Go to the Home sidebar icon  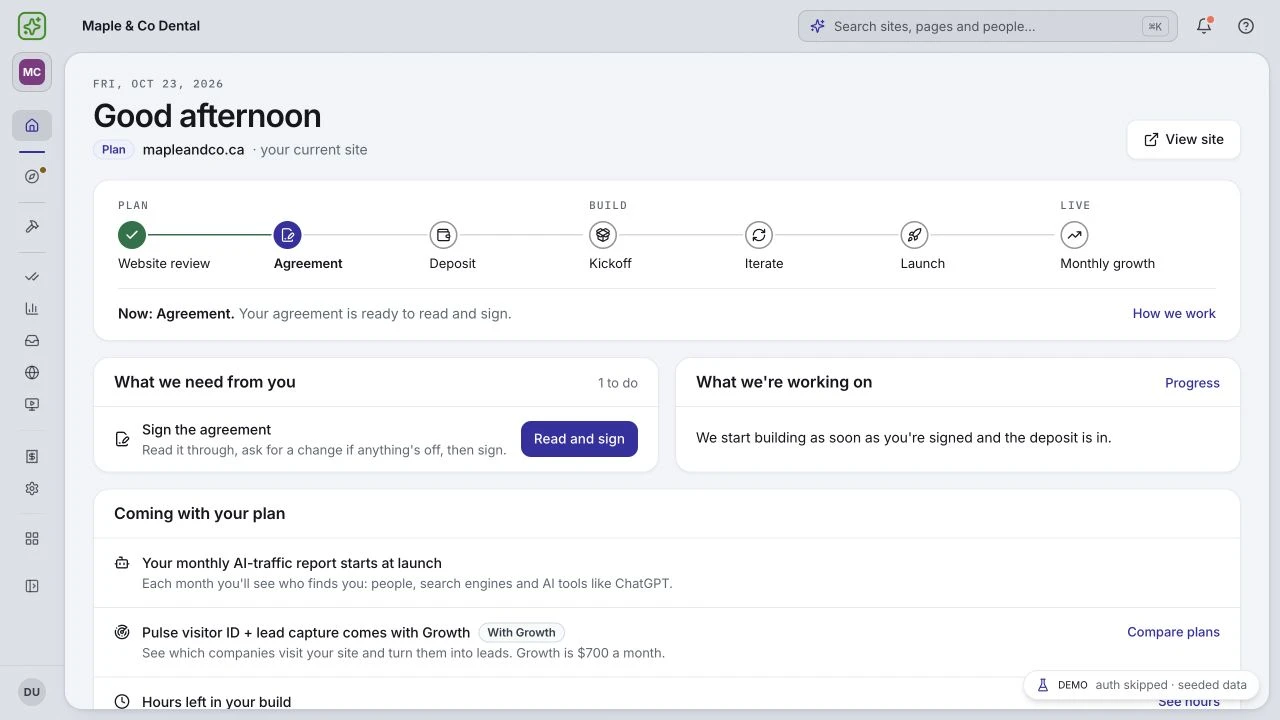pos(32,125)
